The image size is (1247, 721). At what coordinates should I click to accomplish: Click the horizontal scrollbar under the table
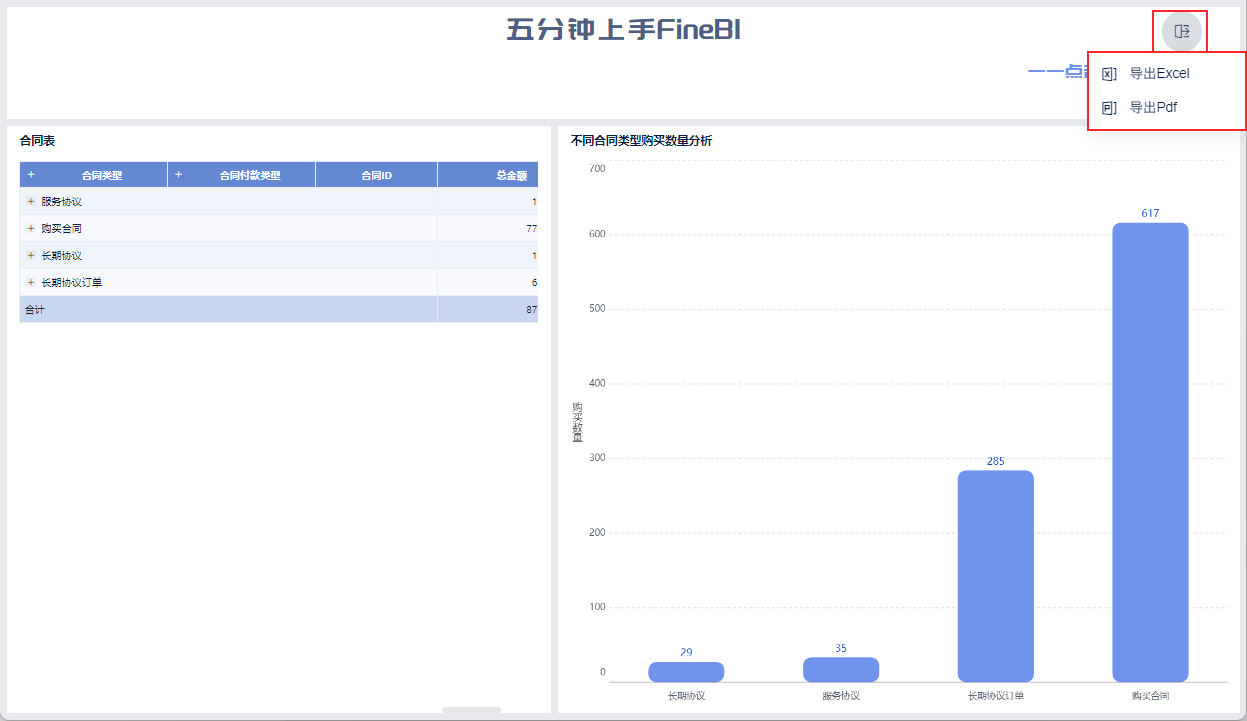coord(471,710)
